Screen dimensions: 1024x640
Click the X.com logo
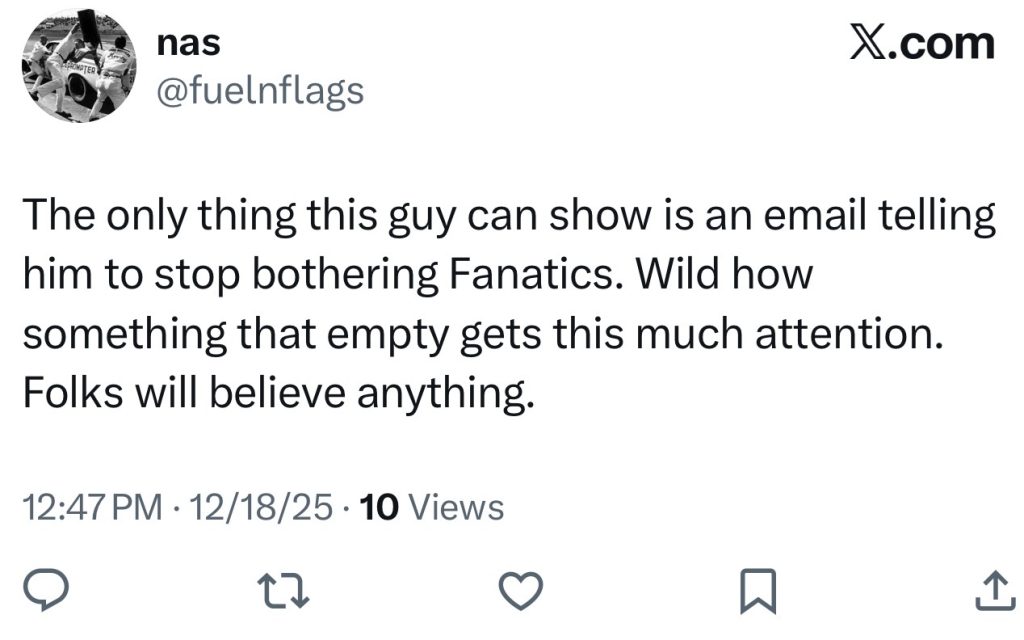(x=921, y=43)
